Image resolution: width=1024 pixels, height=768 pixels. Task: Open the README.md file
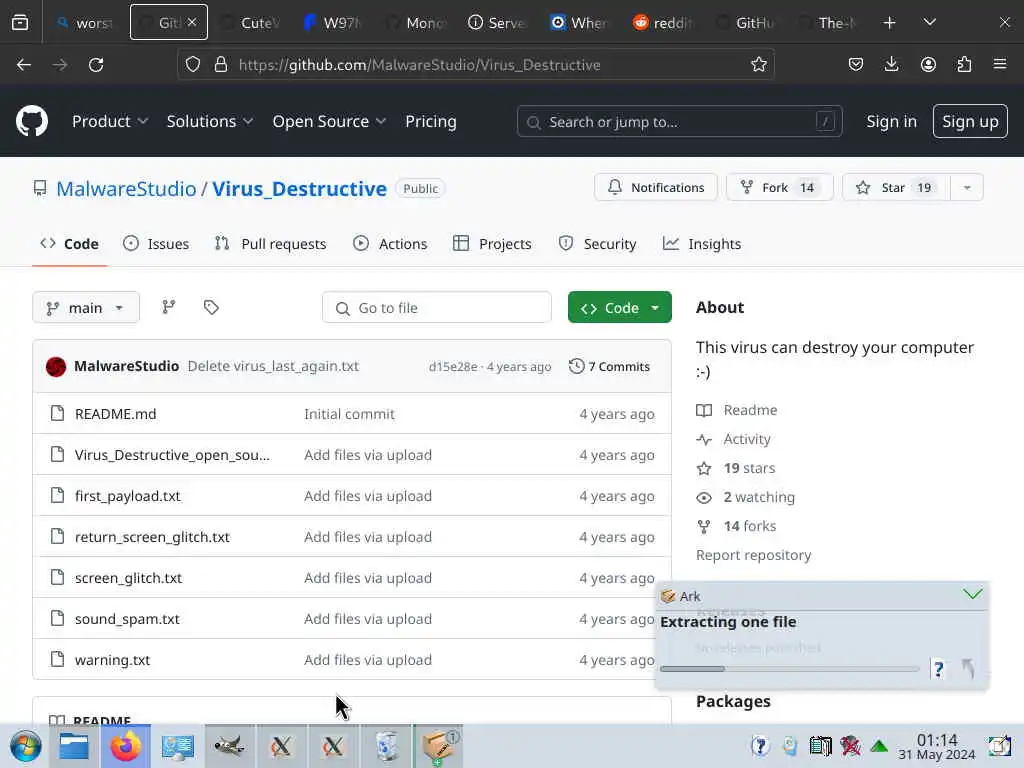point(116,414)
